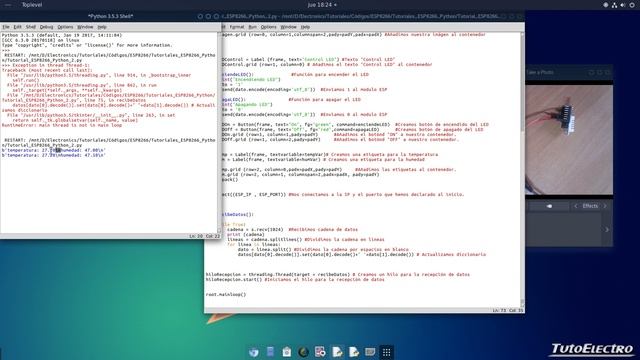Open the power menu tray icon
Viewport: 640px width, 360px height.
(632, 5)
